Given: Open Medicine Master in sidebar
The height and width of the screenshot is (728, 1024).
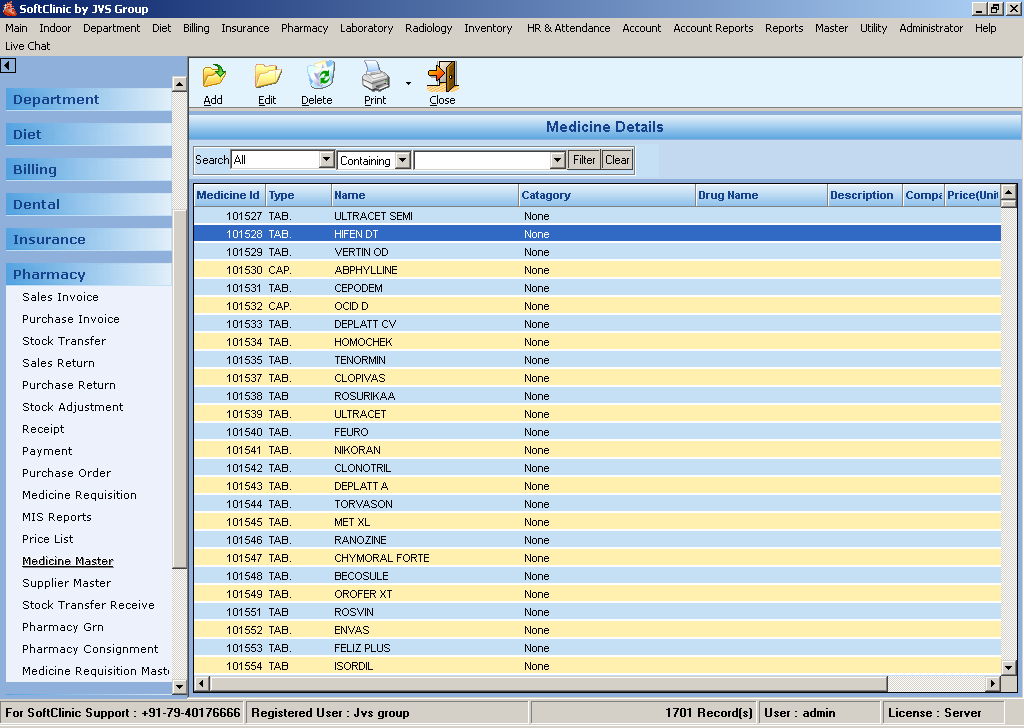Looking at the screenshot, I should tap(68, 561).
